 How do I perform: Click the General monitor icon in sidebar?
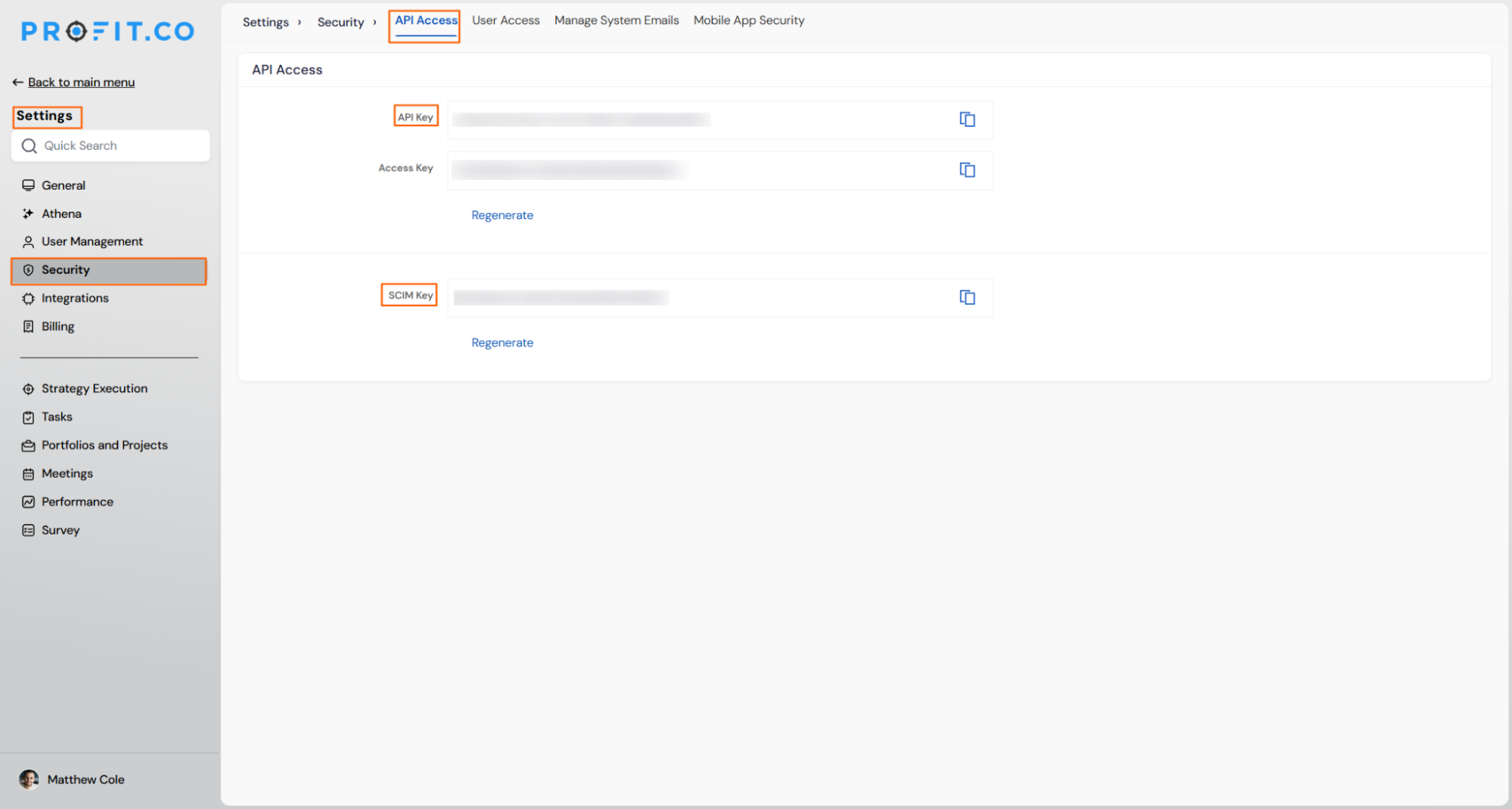point(28,185)
